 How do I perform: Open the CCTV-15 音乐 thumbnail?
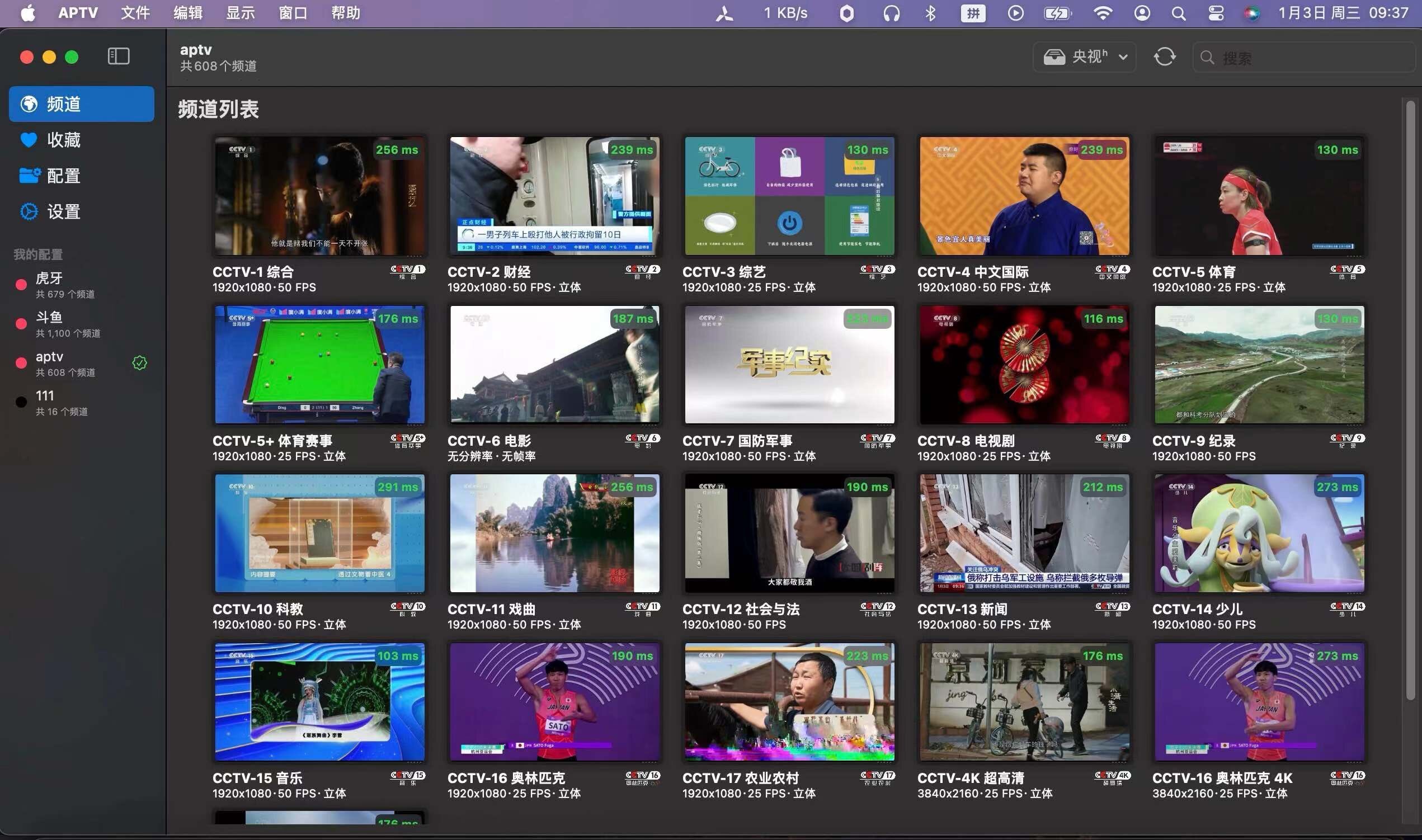[320, 702]
